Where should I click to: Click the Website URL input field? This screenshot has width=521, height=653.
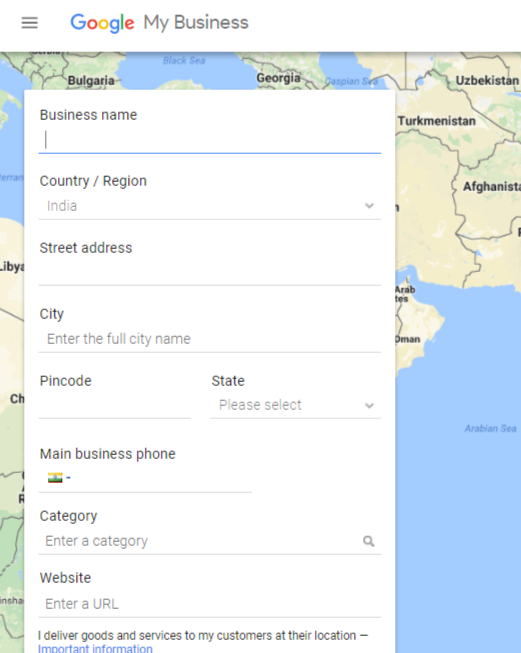point(209,604)
